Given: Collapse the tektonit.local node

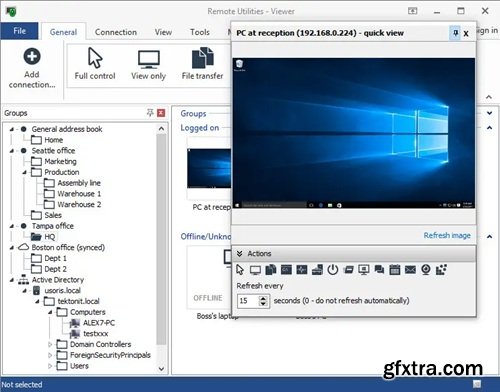Looking at the screenshot, I should click(x=38, y=302).
